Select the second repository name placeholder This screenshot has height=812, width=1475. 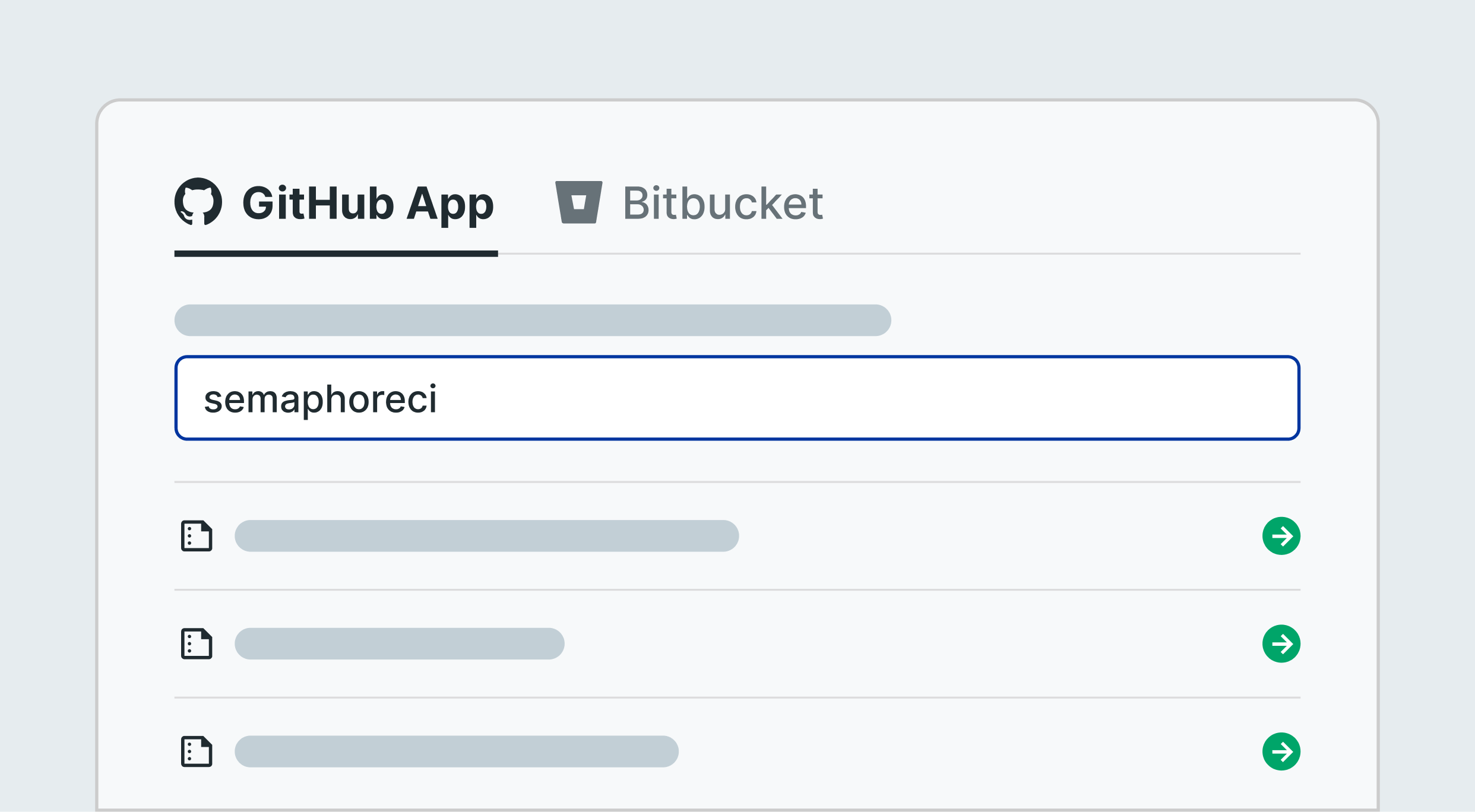tap(400, 644)
